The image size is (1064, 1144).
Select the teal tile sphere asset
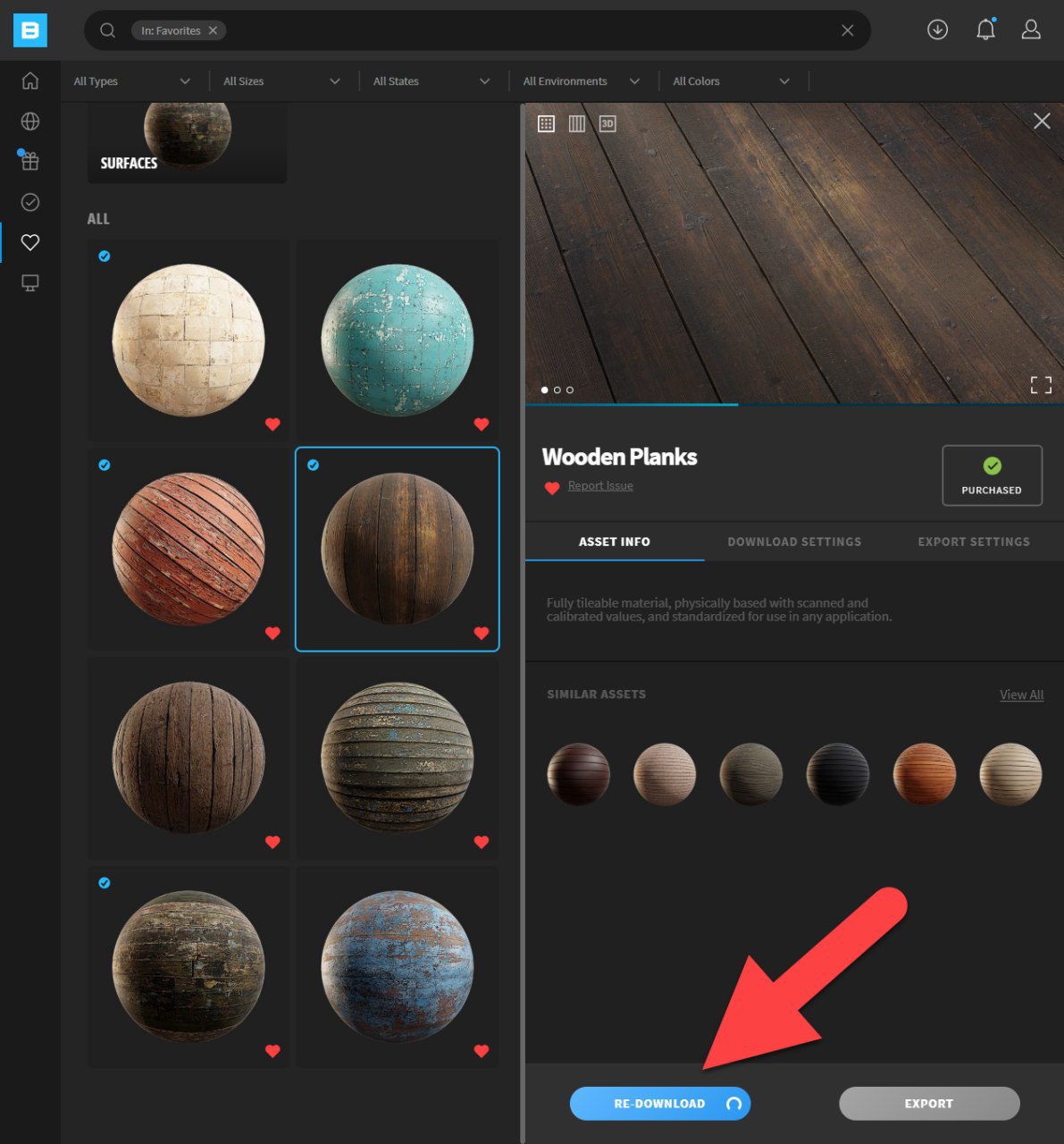(x=398, y=341)
